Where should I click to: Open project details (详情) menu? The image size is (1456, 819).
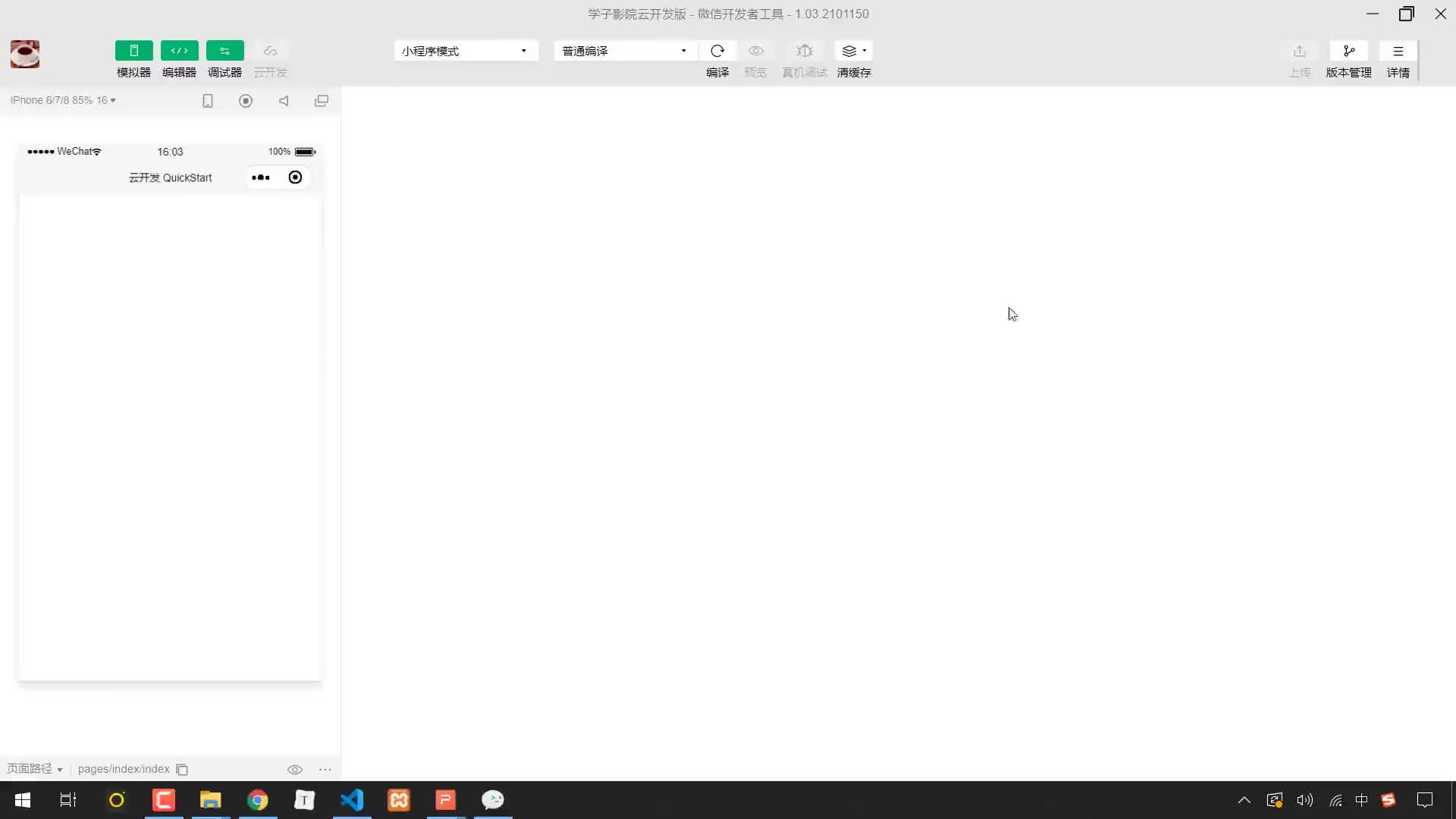[1398, 51]
